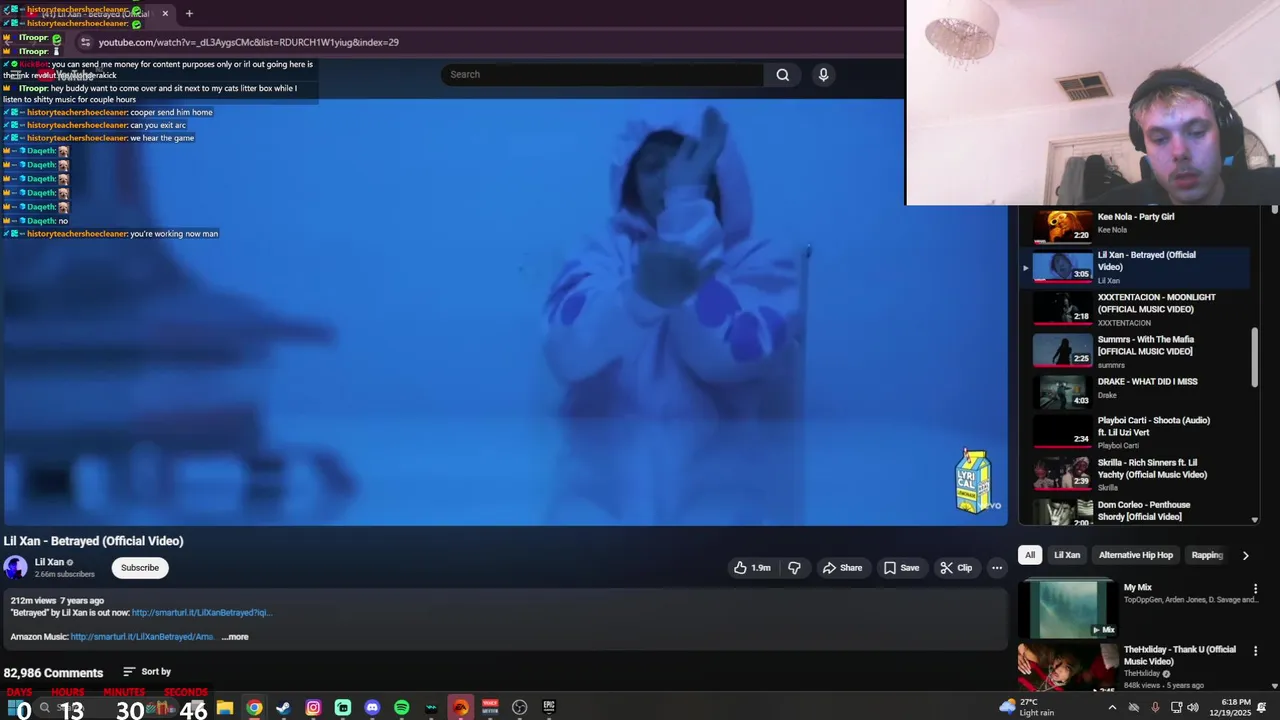Click the 212m views 7 years ago text

(57, 601)
